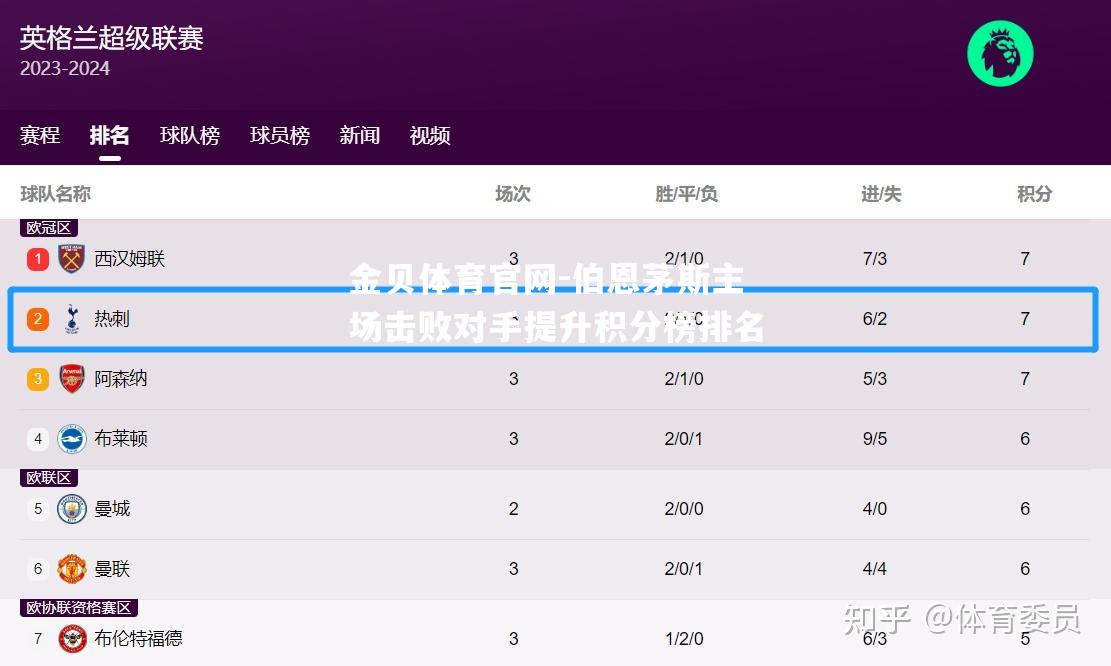Click the 欧冠区 zone label
This screenshot has height=666, width=1111.
tap(49, 227)
